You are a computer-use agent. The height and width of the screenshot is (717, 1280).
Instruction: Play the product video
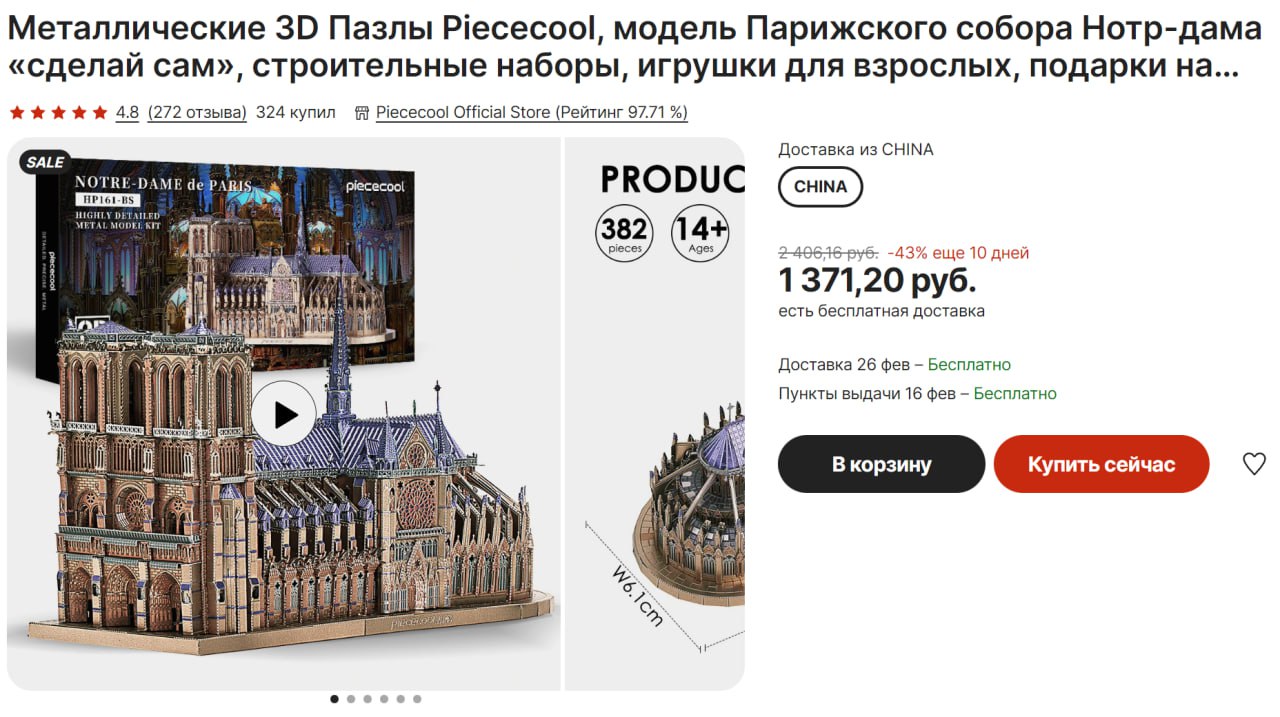283,414
